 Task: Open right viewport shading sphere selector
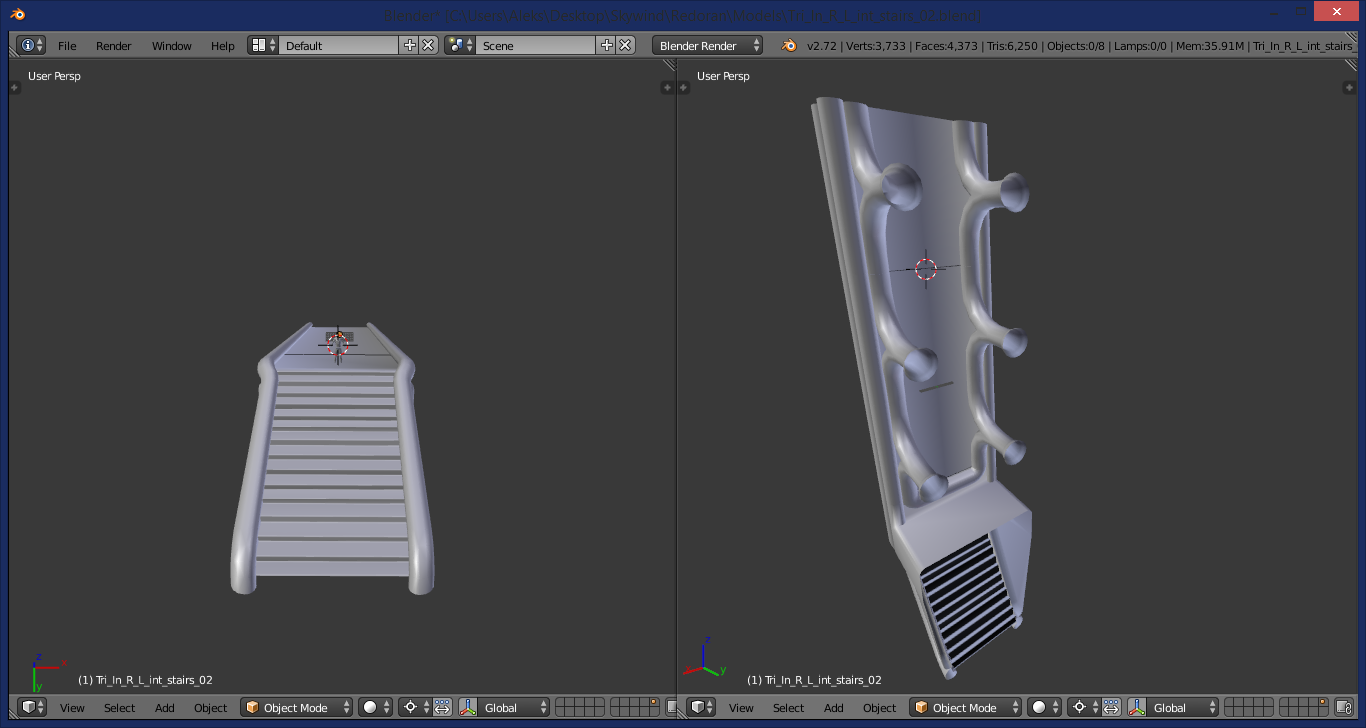[1045, 707]
